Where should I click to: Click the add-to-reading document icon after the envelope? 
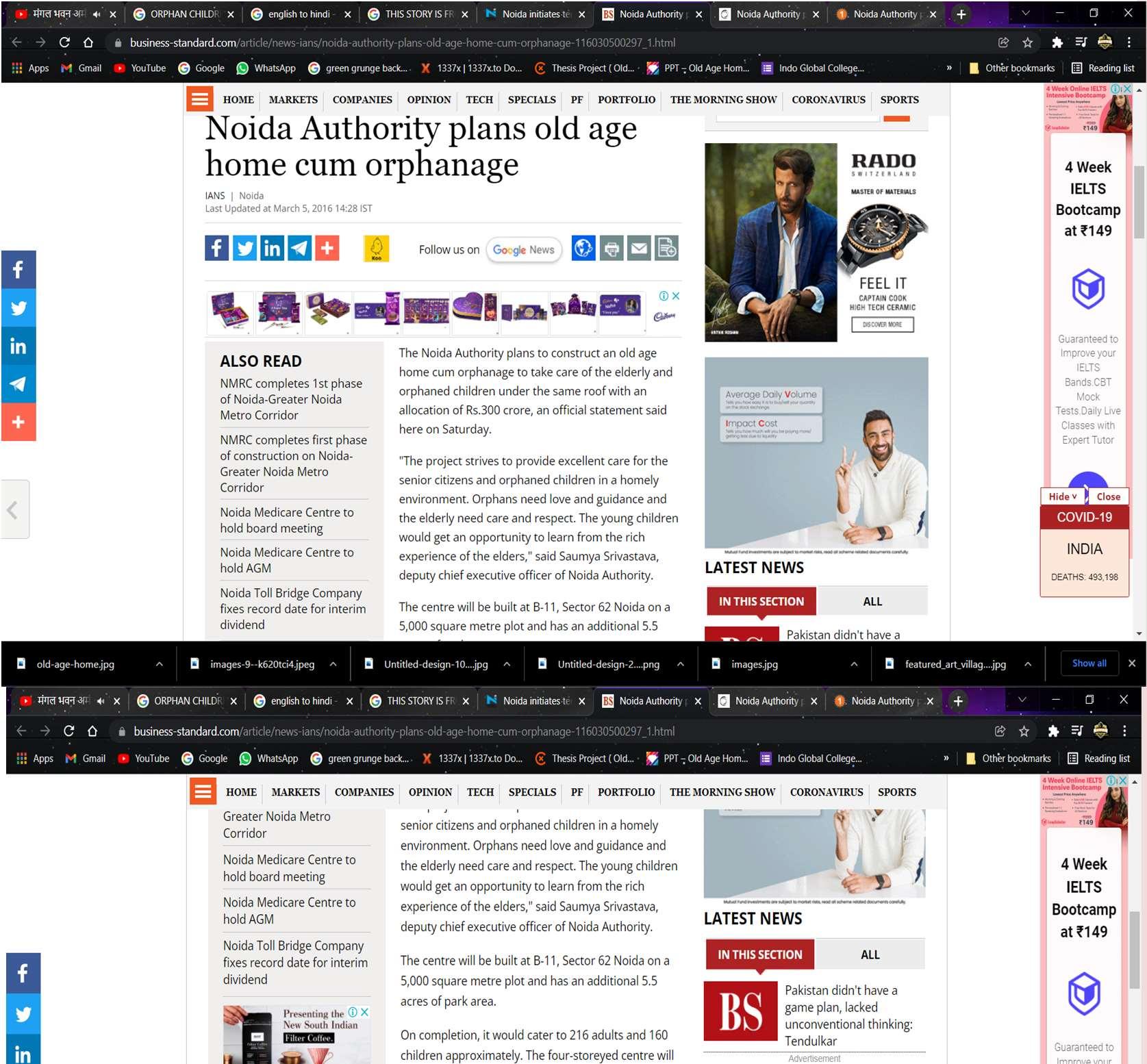[666, 248]
